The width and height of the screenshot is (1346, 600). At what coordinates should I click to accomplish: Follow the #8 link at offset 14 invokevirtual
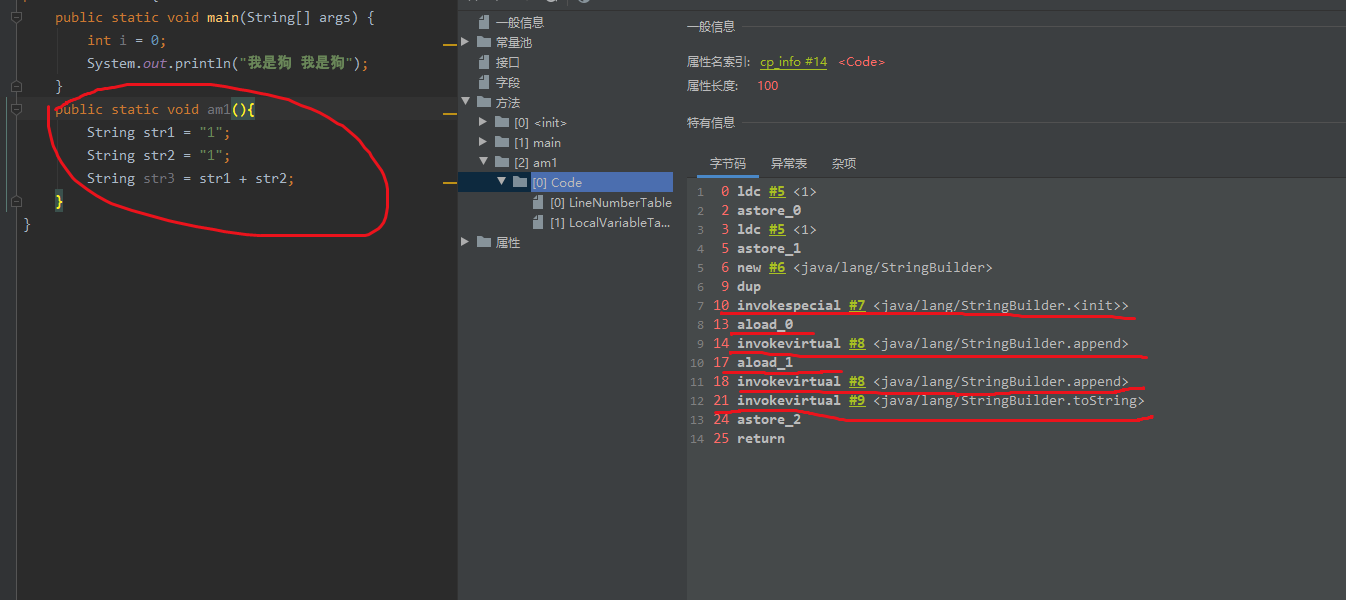857,343
